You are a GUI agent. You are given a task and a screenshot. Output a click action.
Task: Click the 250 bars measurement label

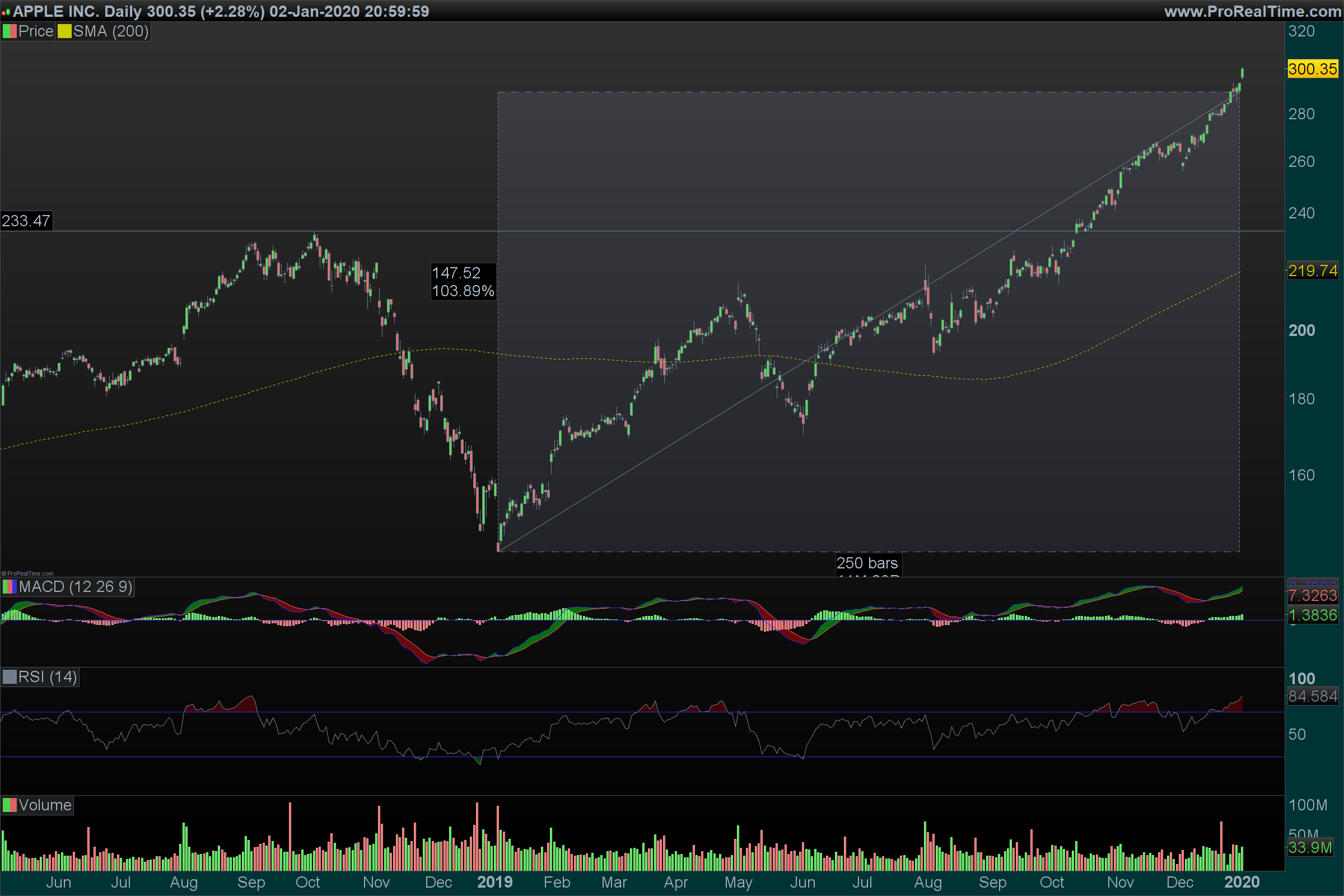(867, 563)
